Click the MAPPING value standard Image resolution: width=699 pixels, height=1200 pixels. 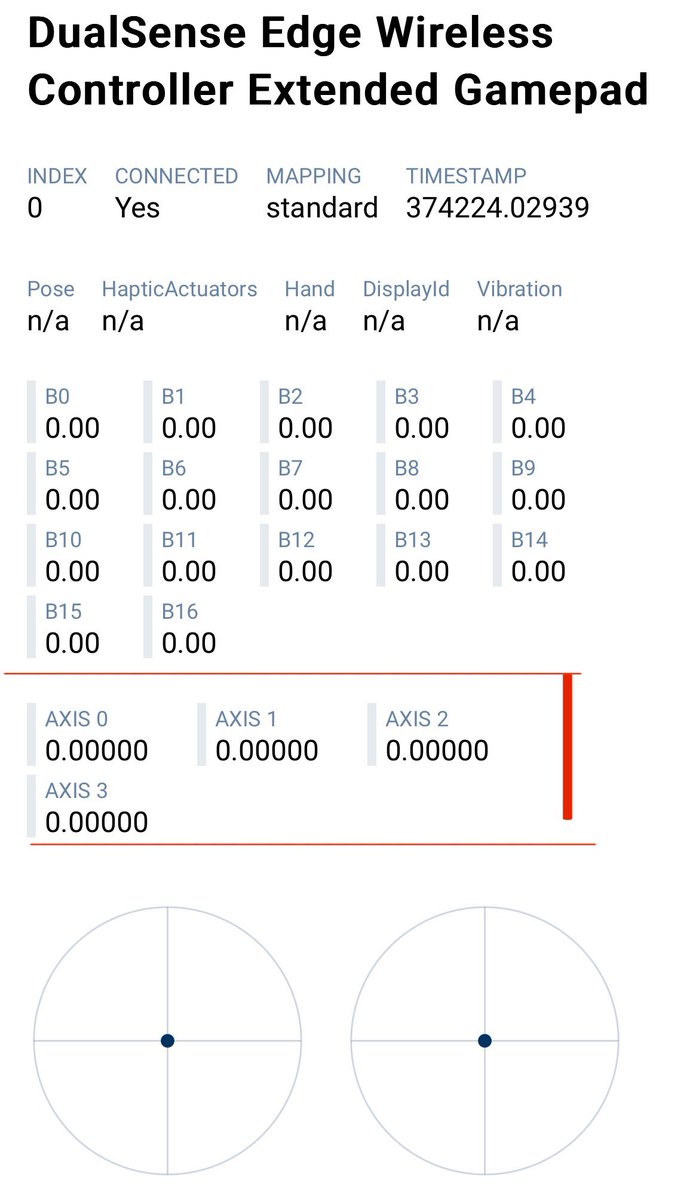click(322, 208)
